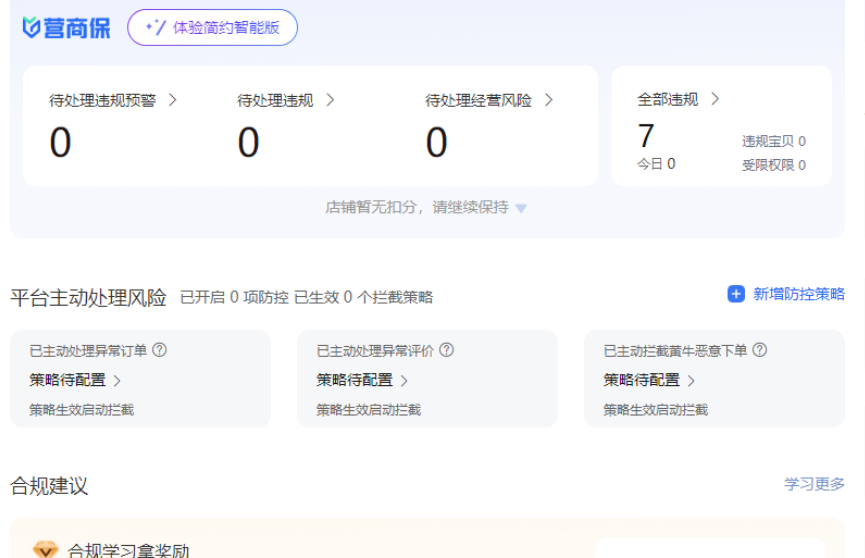Click the gift icon beside 合规学习拿奖励
The image size is (865, 558).
(x=46, y=549)
